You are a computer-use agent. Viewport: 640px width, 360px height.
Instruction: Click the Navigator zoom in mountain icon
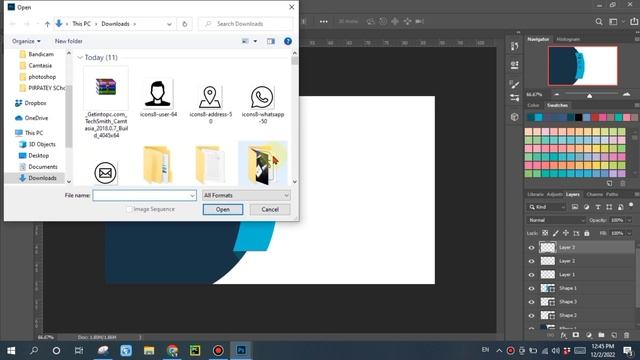pos(627,94)
